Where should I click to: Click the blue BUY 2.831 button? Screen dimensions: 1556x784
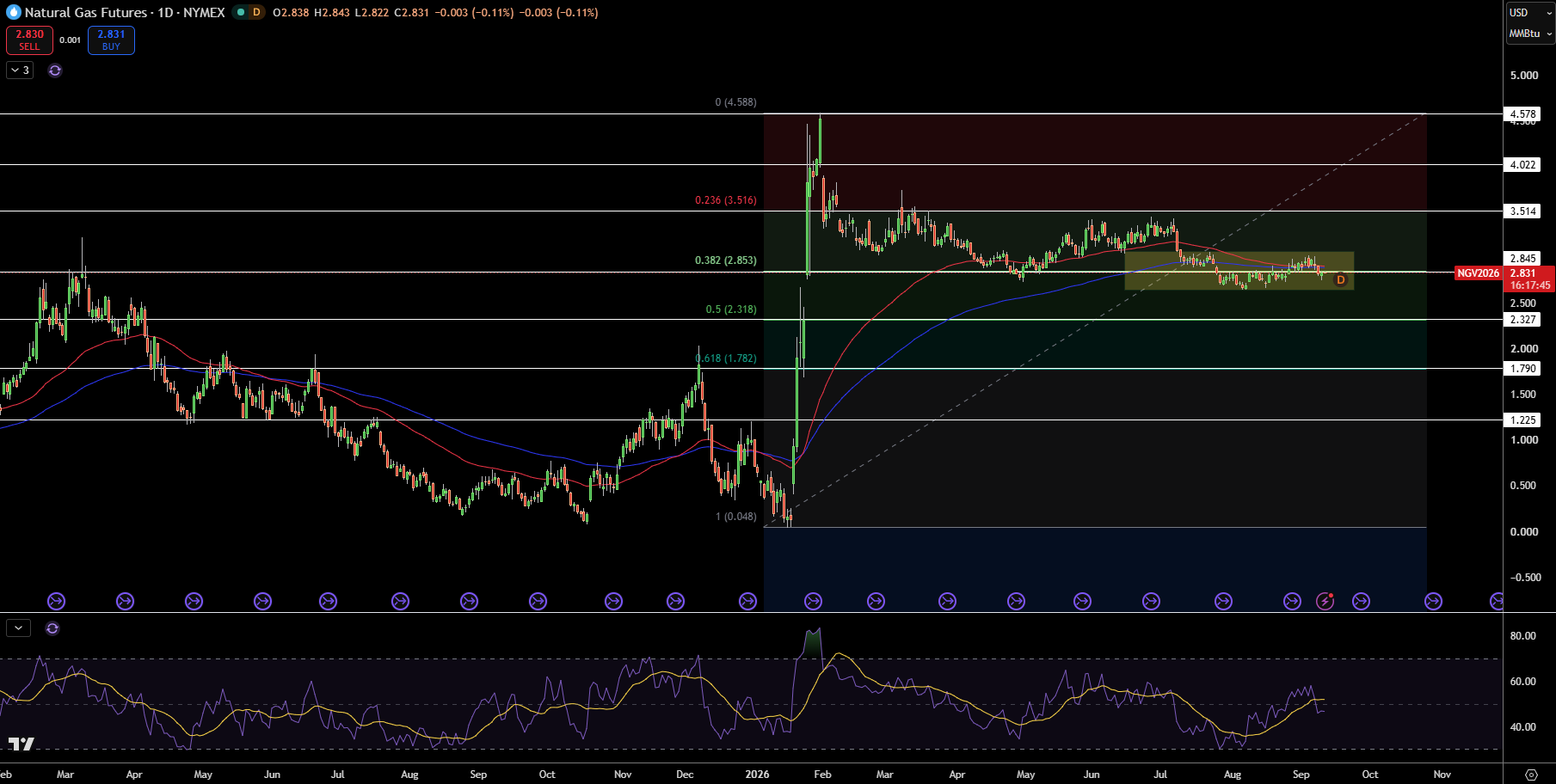111,40
